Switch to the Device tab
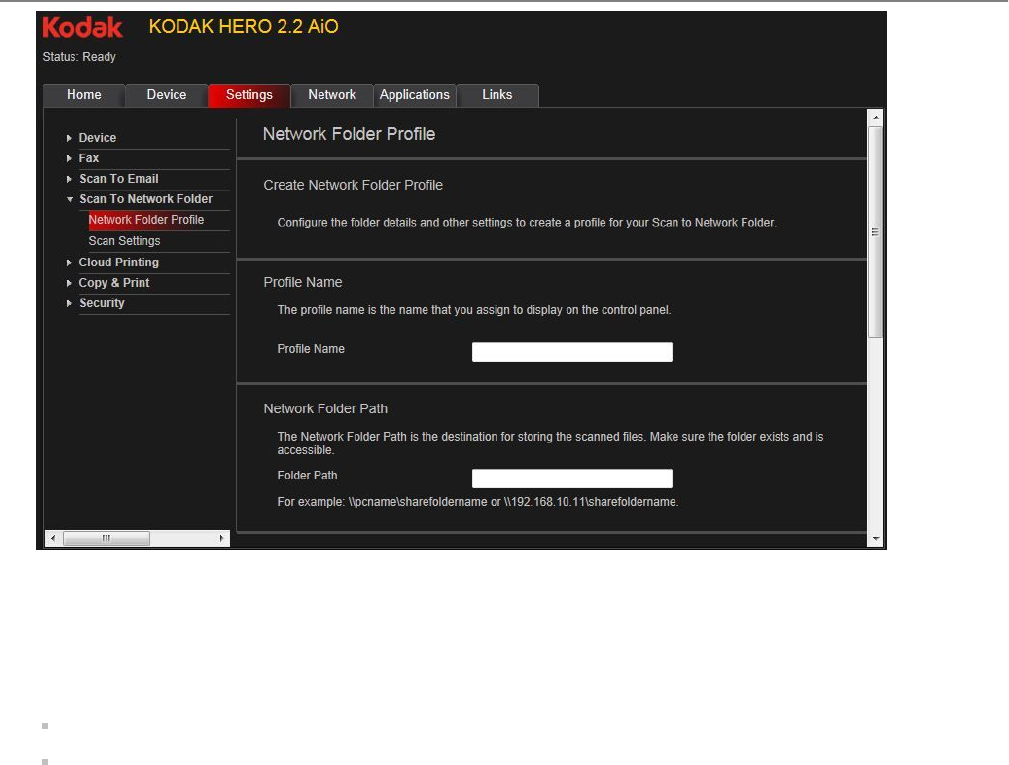The image size is (1009, 765). click(166, 95)
